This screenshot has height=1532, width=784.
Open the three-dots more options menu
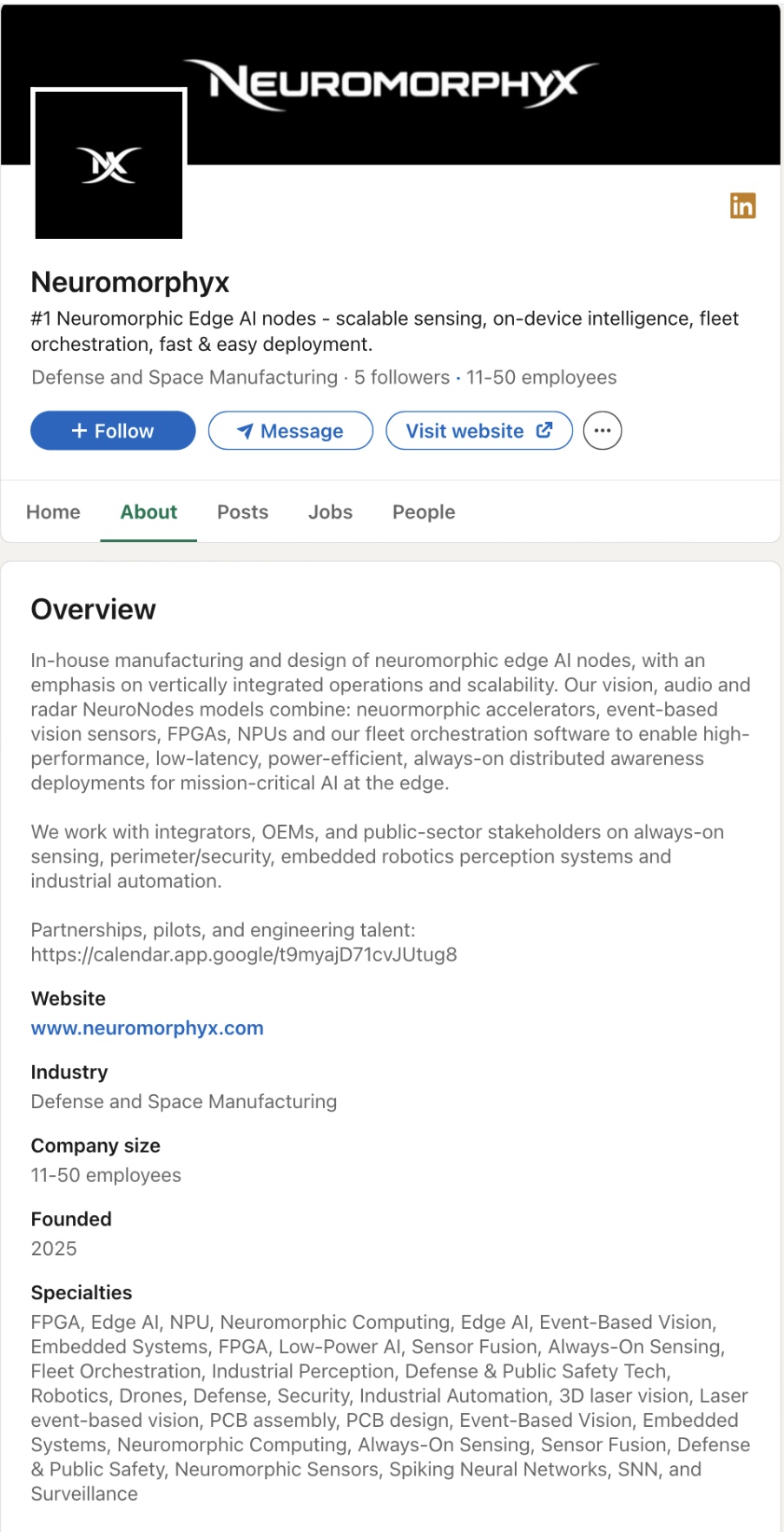click(603, 431)
